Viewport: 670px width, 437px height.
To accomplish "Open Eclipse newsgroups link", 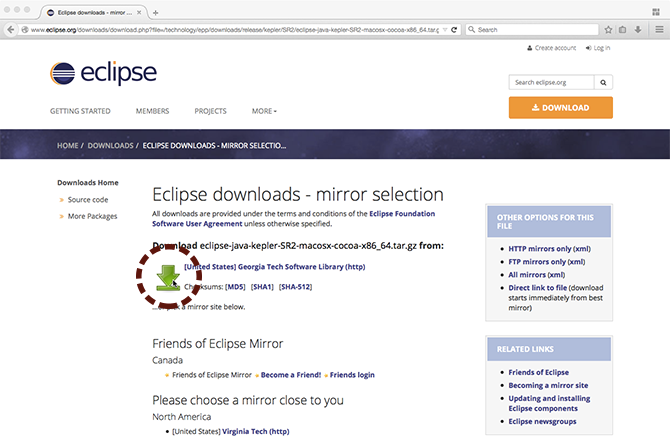I will (542, 421).
